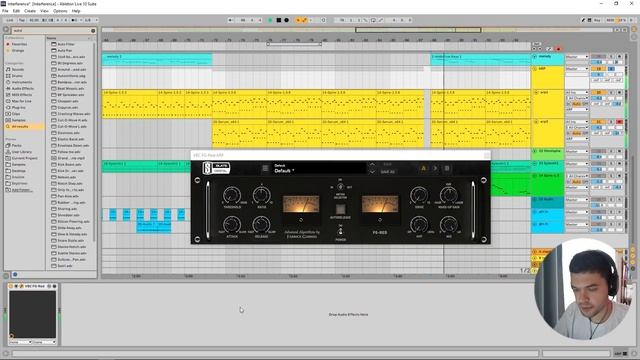Image resolution: width=640 pixels, height=360 pixels.
Task: Open the arp1 track All Ins dropdown
Action: click(577, 93)
